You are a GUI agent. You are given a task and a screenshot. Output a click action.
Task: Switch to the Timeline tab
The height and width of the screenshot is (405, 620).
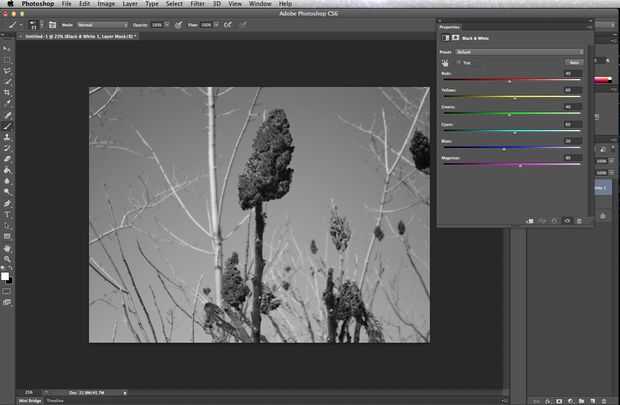55,401
